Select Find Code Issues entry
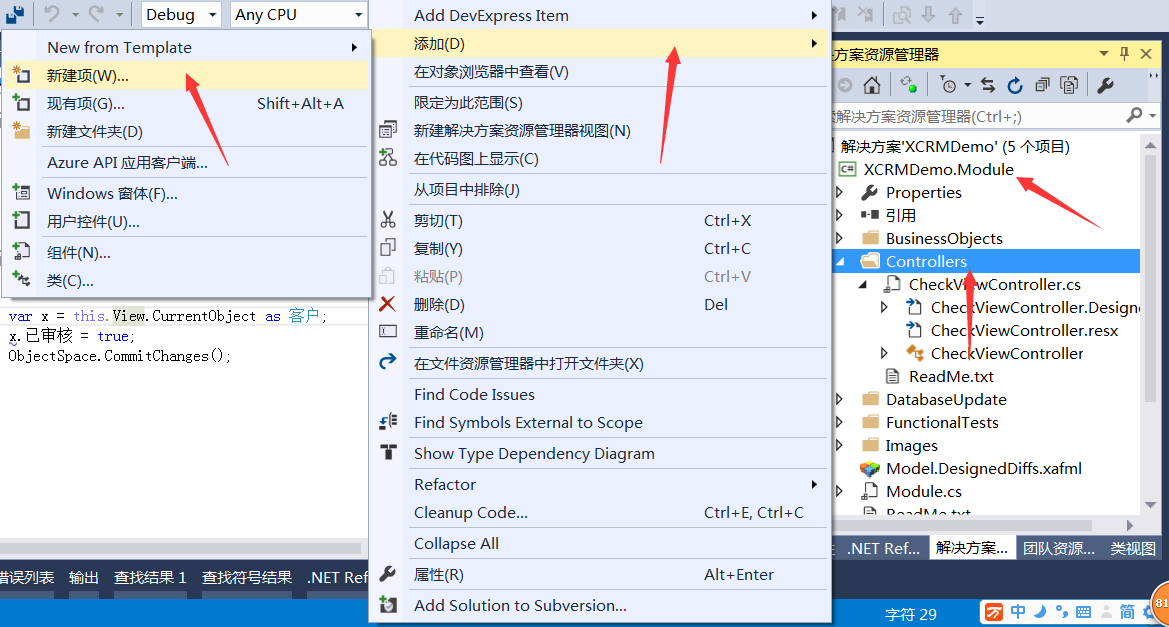The height and width of the screenshot is (627, 1169). pos(600,394)
